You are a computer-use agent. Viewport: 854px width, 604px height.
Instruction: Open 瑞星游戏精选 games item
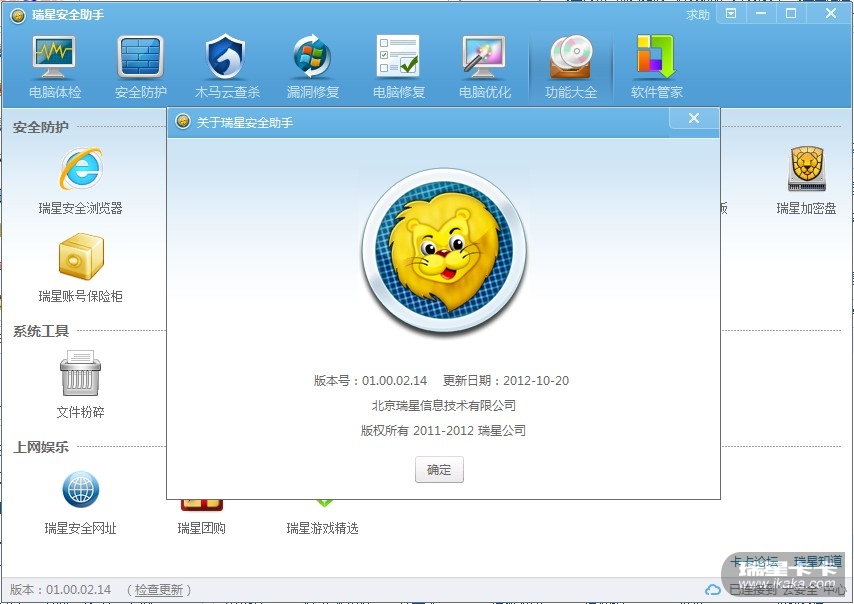pyautogui.click(x=322, y=517)
